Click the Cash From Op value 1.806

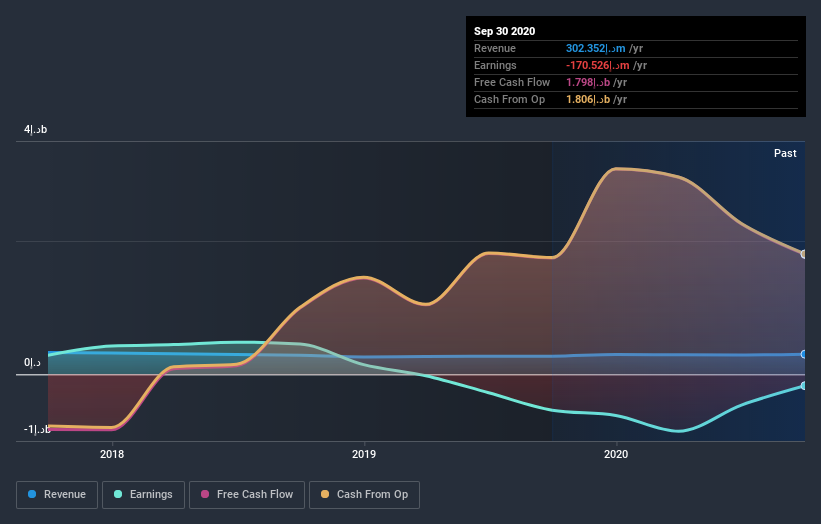588,99
